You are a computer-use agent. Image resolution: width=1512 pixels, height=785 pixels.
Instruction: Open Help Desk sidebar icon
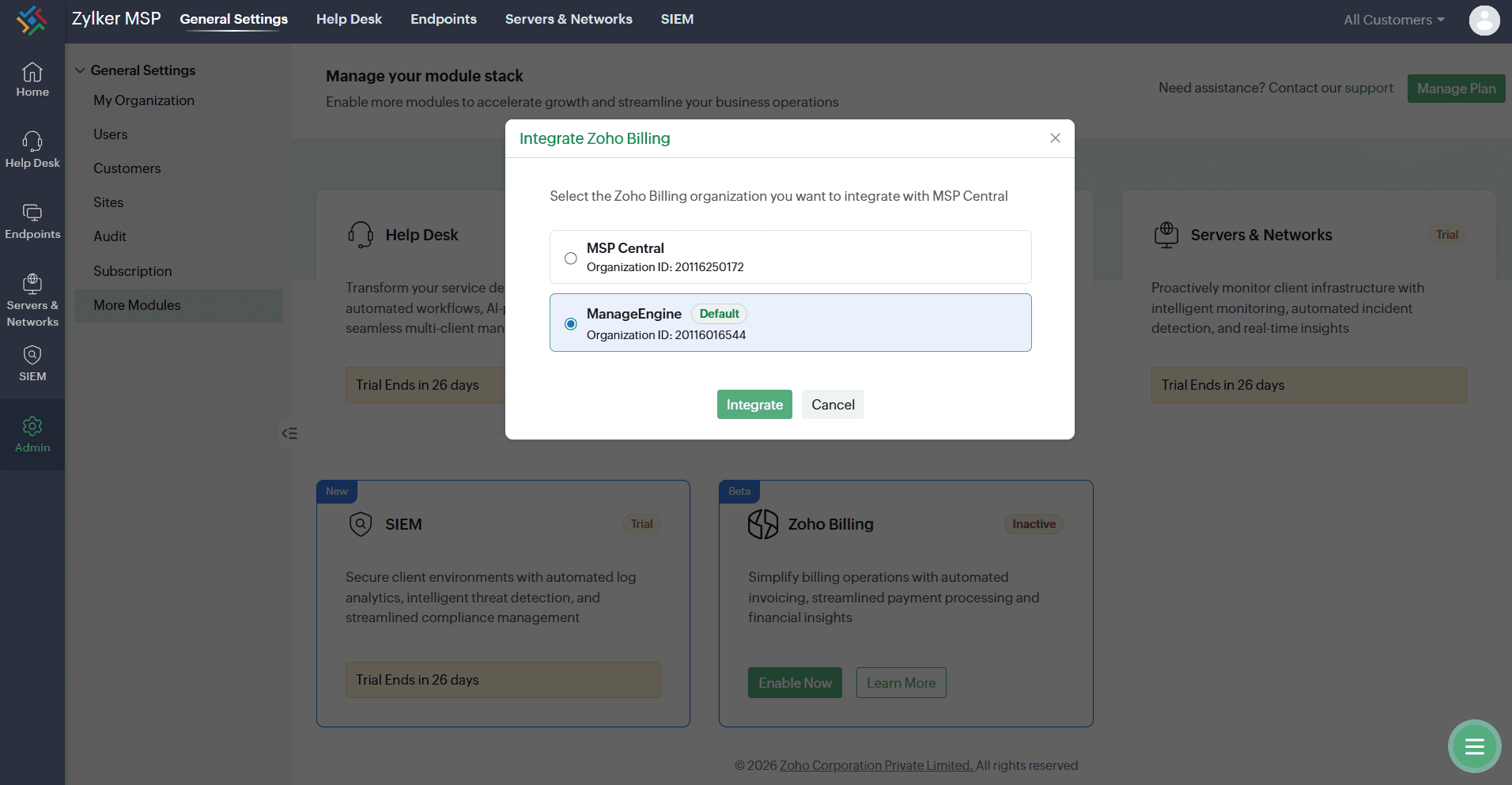(x=32, y=150)
